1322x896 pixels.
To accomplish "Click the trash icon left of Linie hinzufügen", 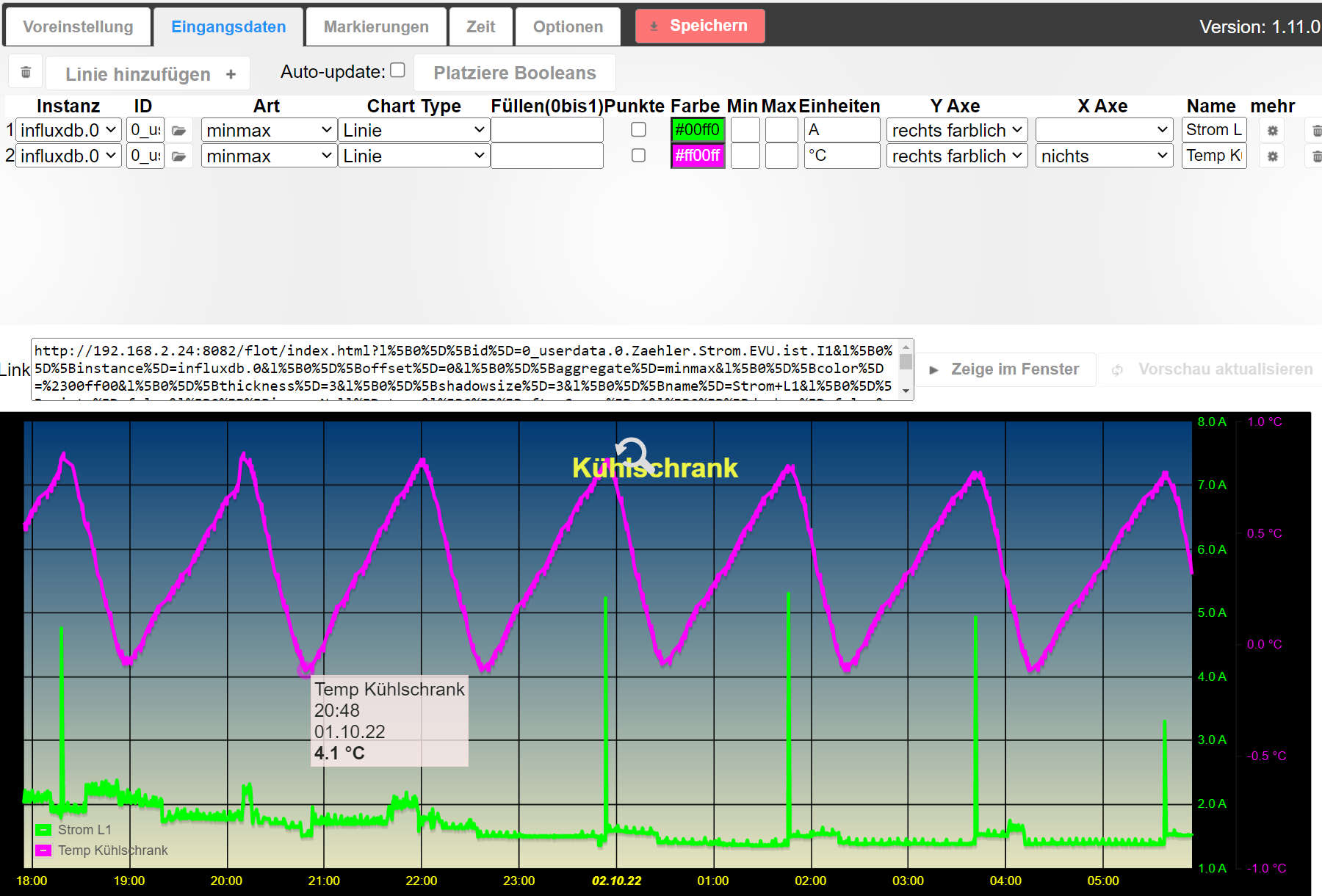I will 26,73.
